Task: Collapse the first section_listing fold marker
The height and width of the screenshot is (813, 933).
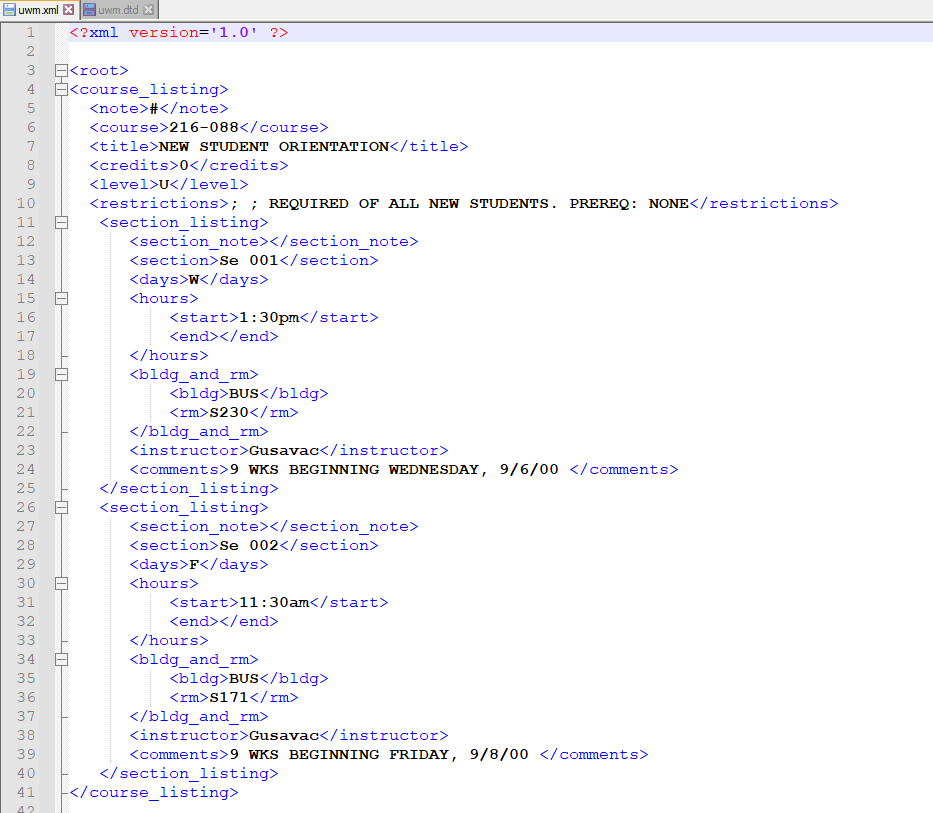Action: 61,222
